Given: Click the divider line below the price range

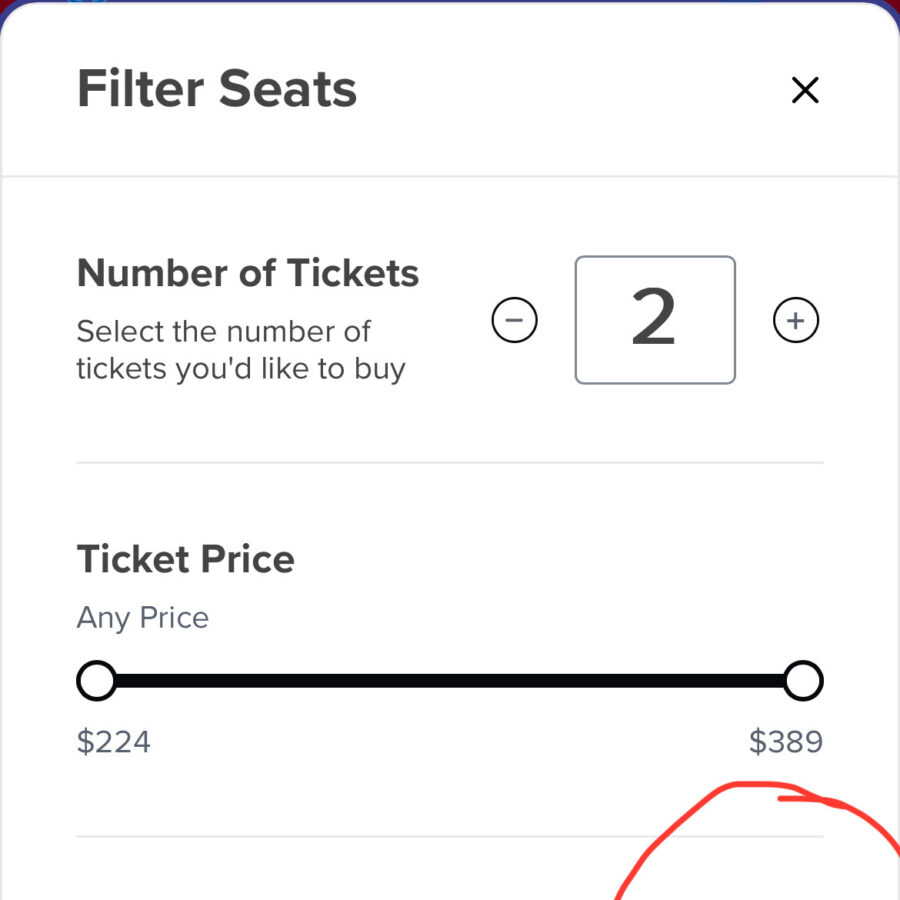Looking at the screenshot, I should coord(450,836).
